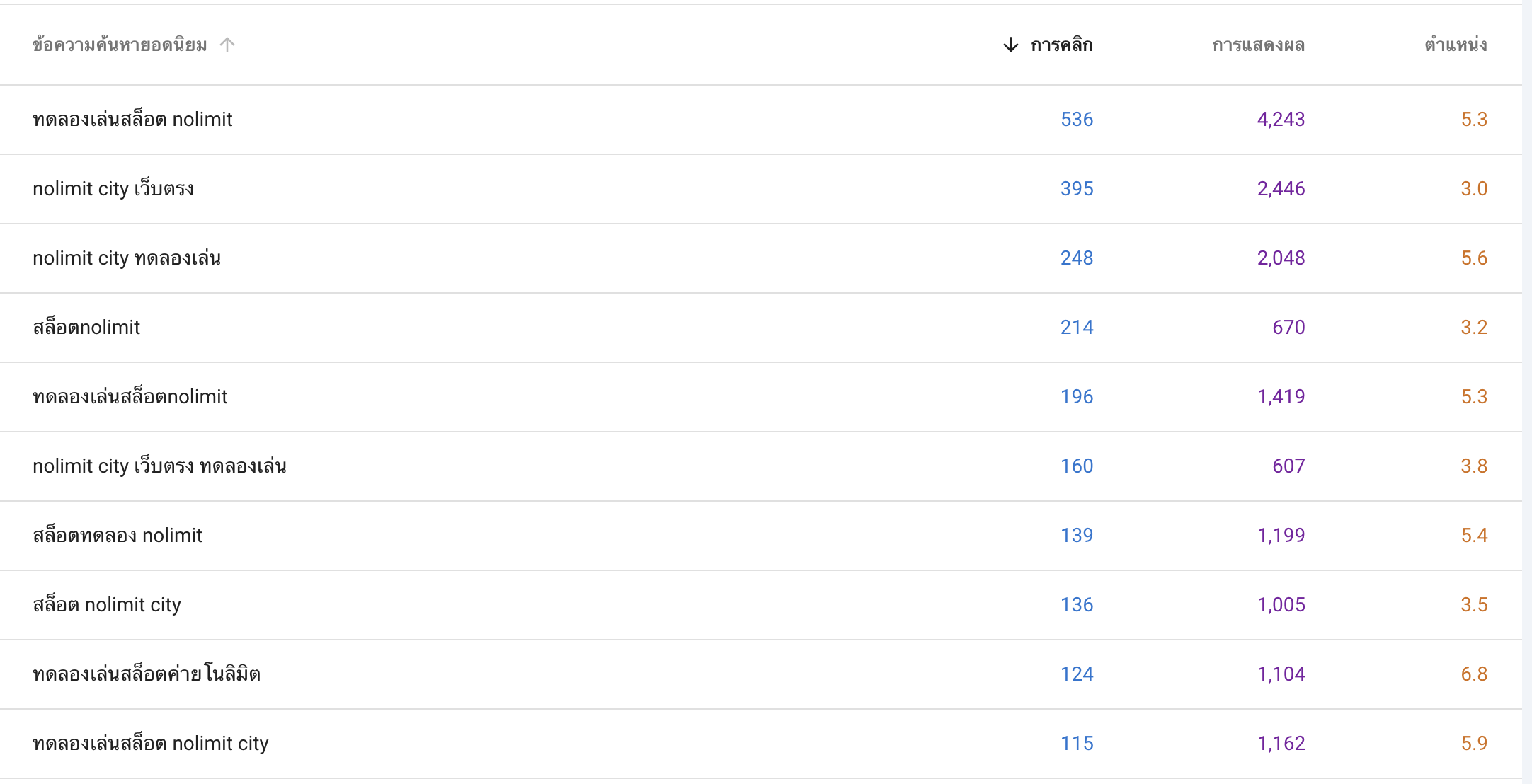The width and height of the screenshot is (1532, 784).
Task: Click the 6.8 position value
Action: [x=1474, y=674]
